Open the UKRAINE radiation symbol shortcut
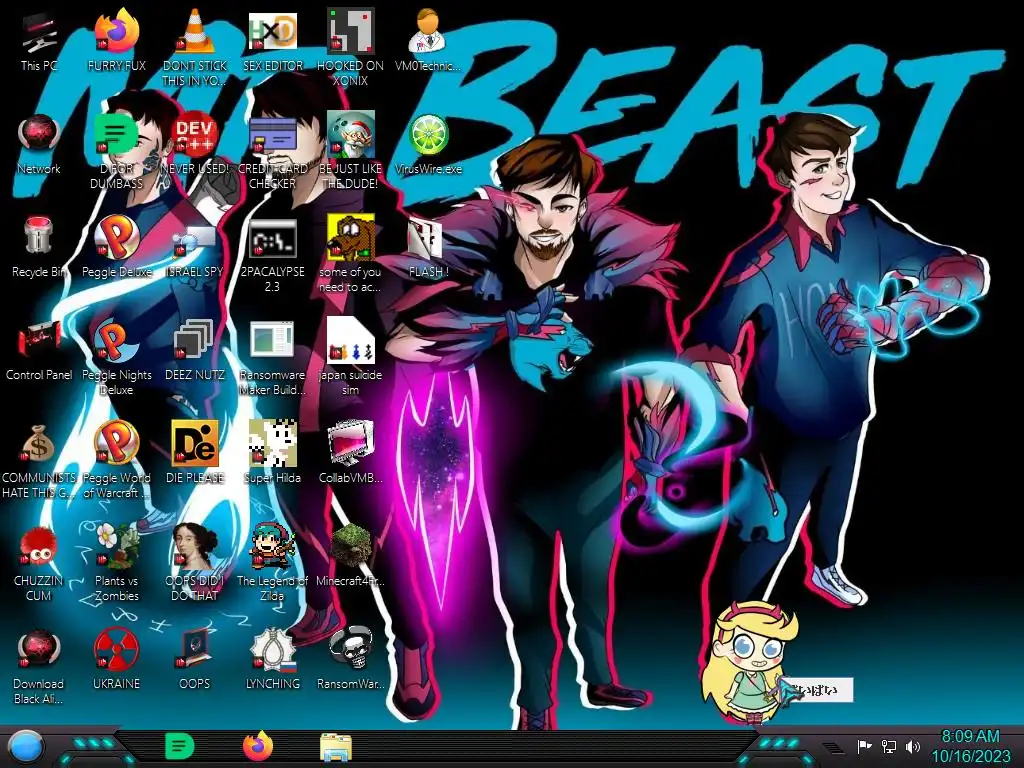 pos(117,660)
